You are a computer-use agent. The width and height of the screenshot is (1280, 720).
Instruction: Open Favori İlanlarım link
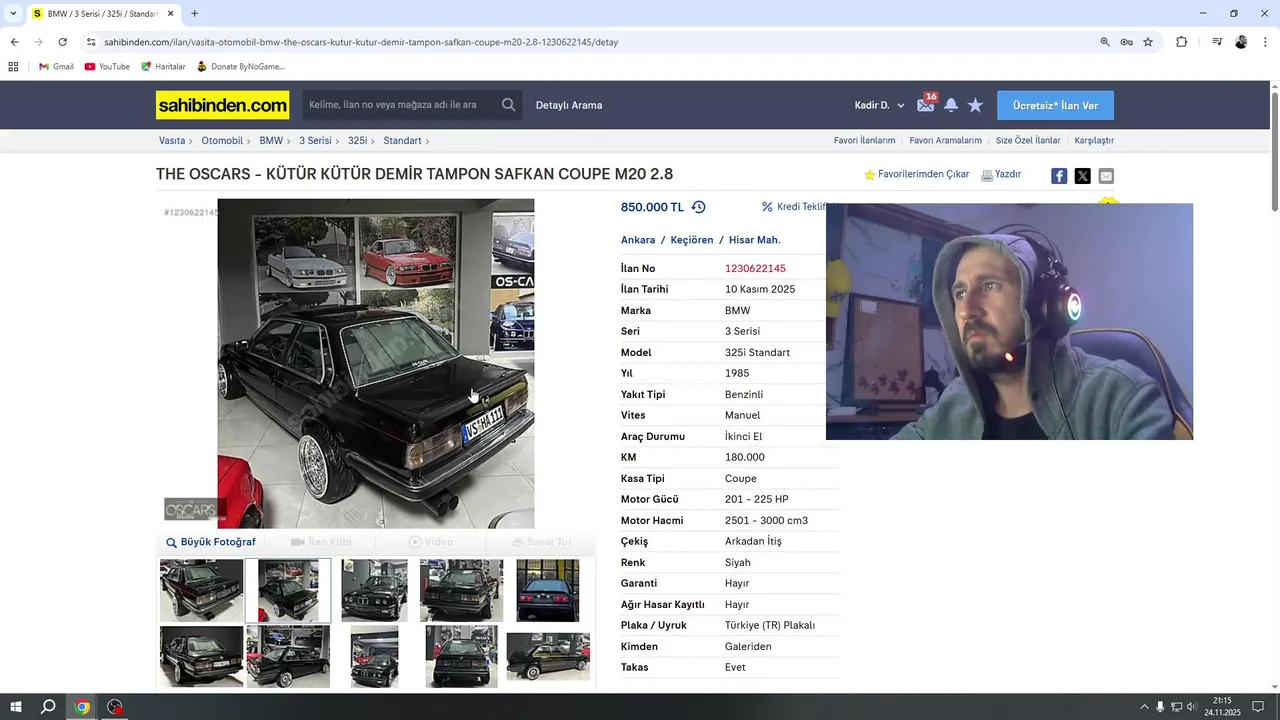864,141
